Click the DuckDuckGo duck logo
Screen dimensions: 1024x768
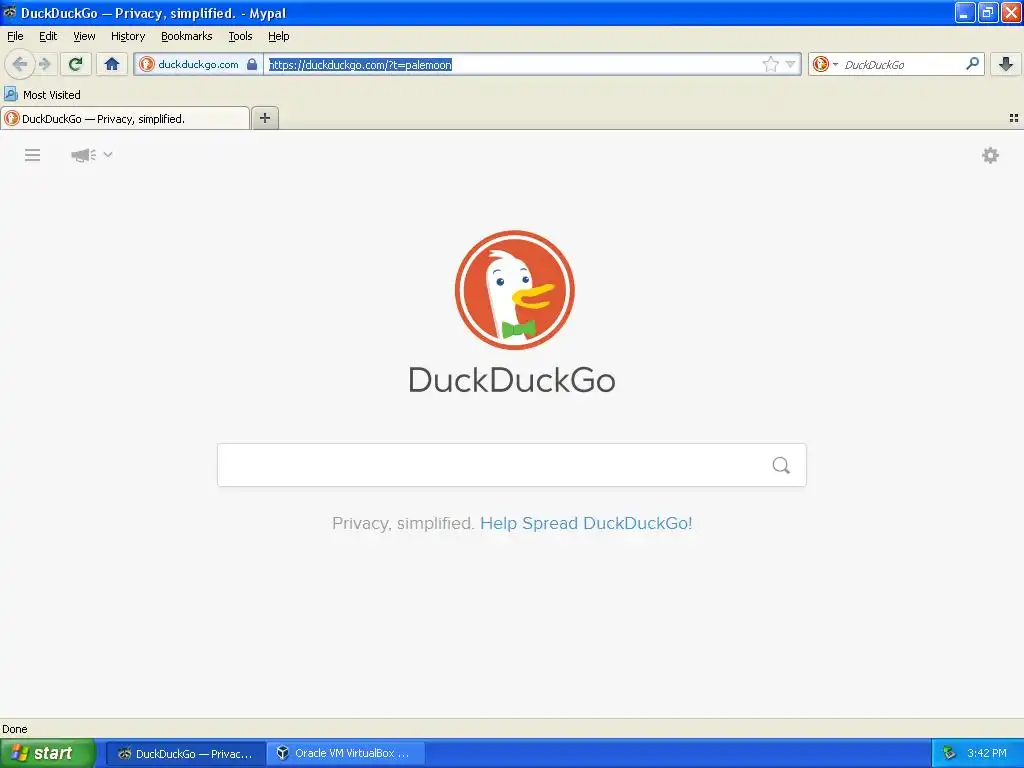point(515,289)
